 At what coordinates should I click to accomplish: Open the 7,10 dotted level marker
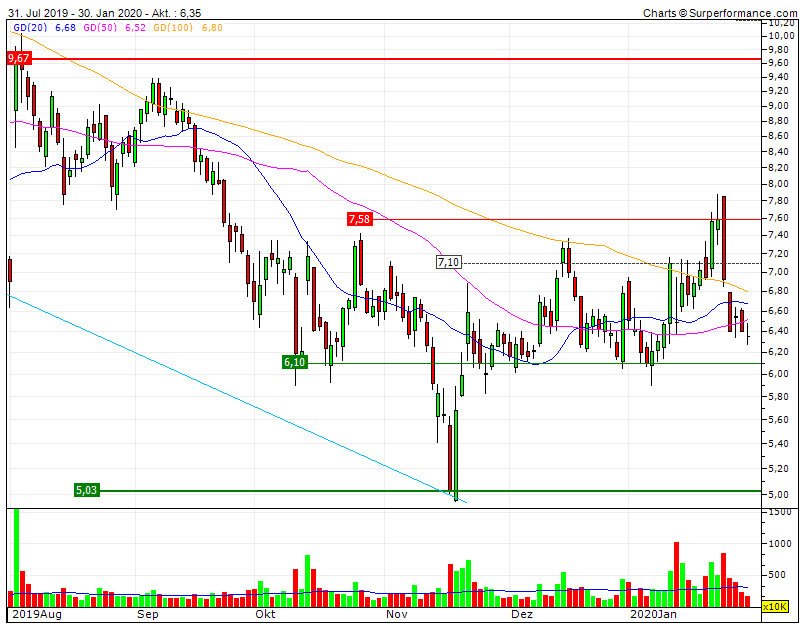pos(449,262)
